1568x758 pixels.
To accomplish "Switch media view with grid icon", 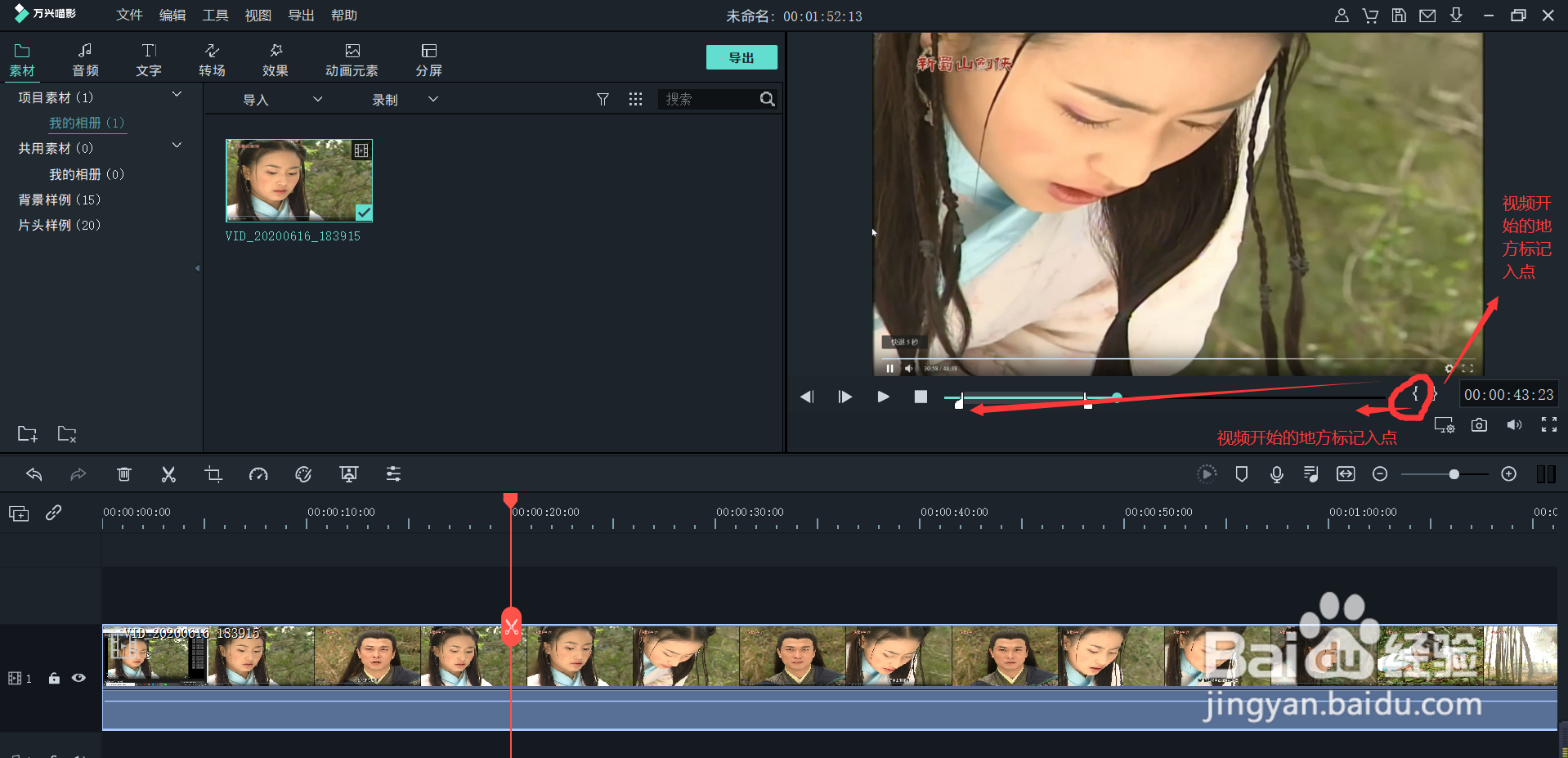I will pos(635,99).
